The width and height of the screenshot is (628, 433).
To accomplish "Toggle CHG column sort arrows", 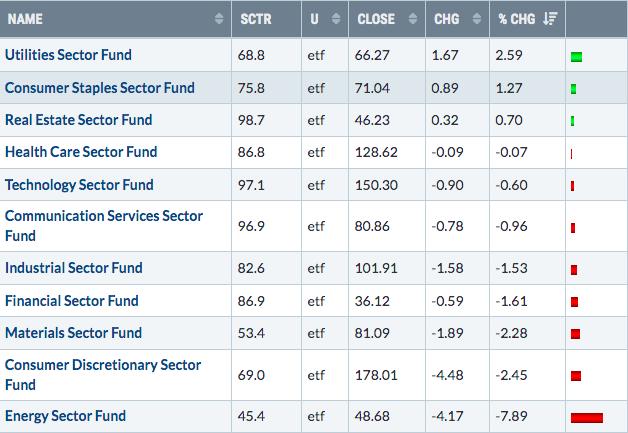I will coord(477,18).
